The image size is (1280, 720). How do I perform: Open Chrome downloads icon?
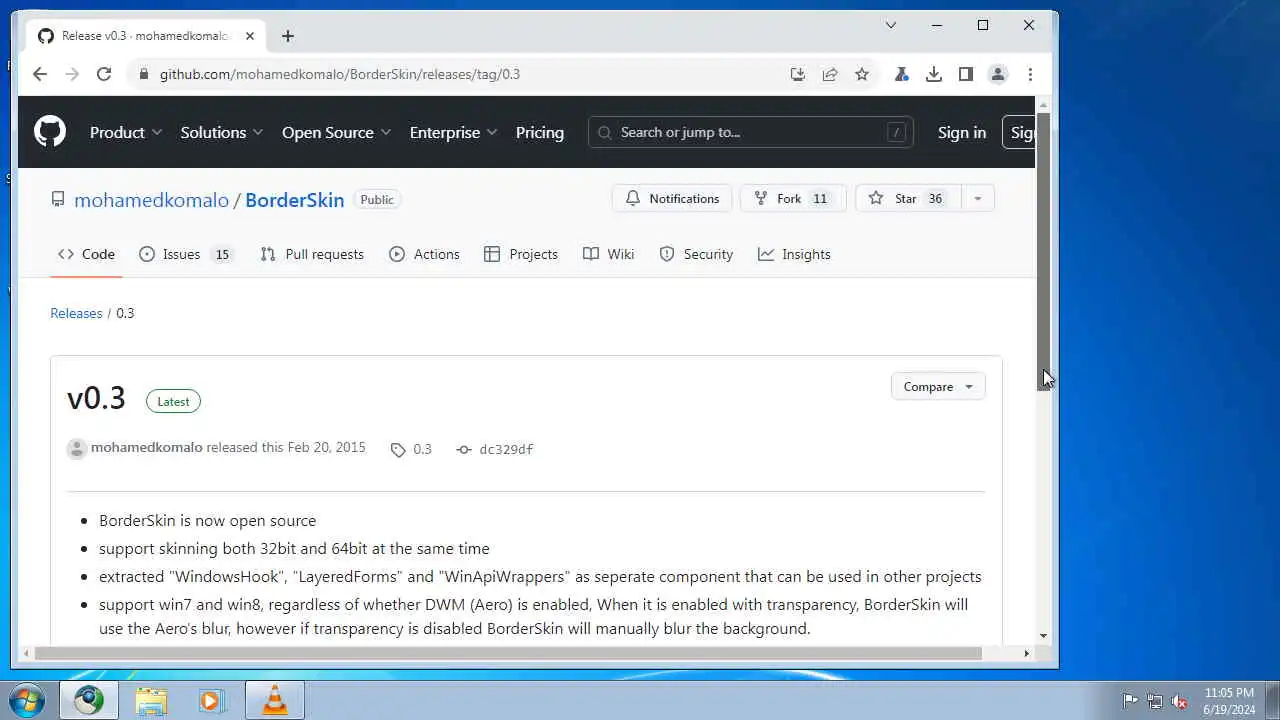coord(934,74)
